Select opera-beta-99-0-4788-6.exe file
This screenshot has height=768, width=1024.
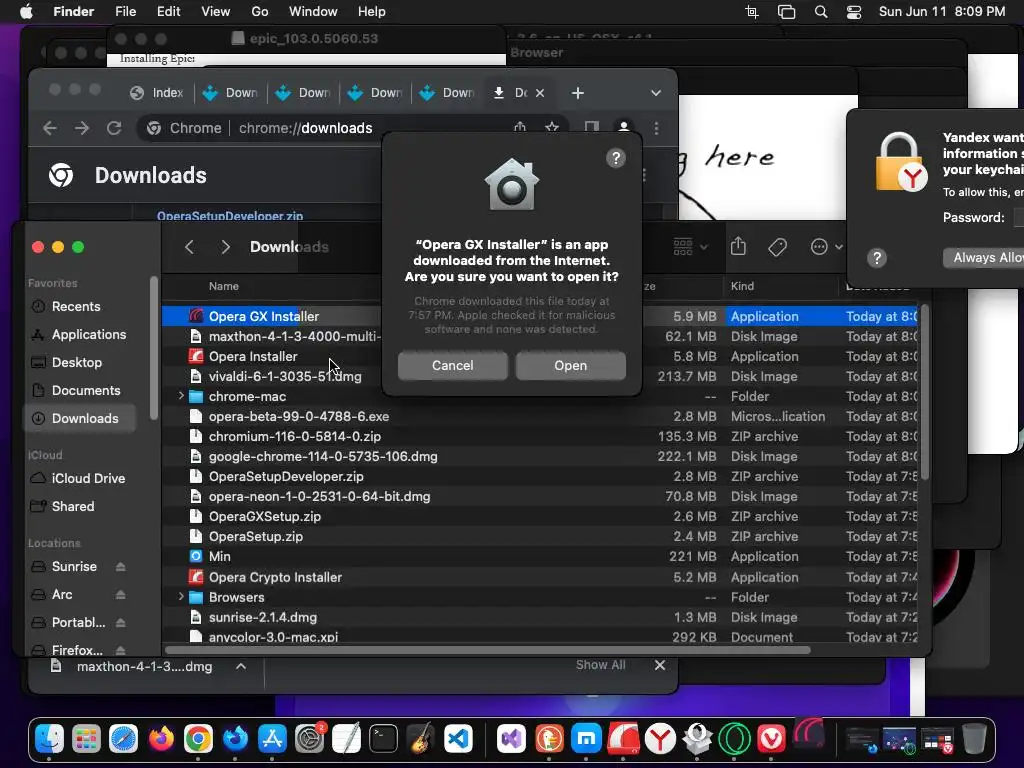pos(539,417)
